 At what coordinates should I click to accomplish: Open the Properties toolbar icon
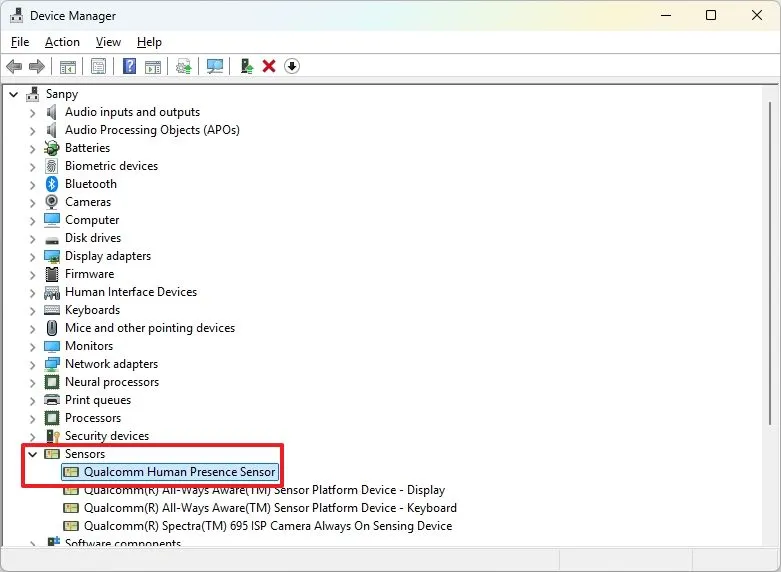pyautogui.click(x=98, y=66)
